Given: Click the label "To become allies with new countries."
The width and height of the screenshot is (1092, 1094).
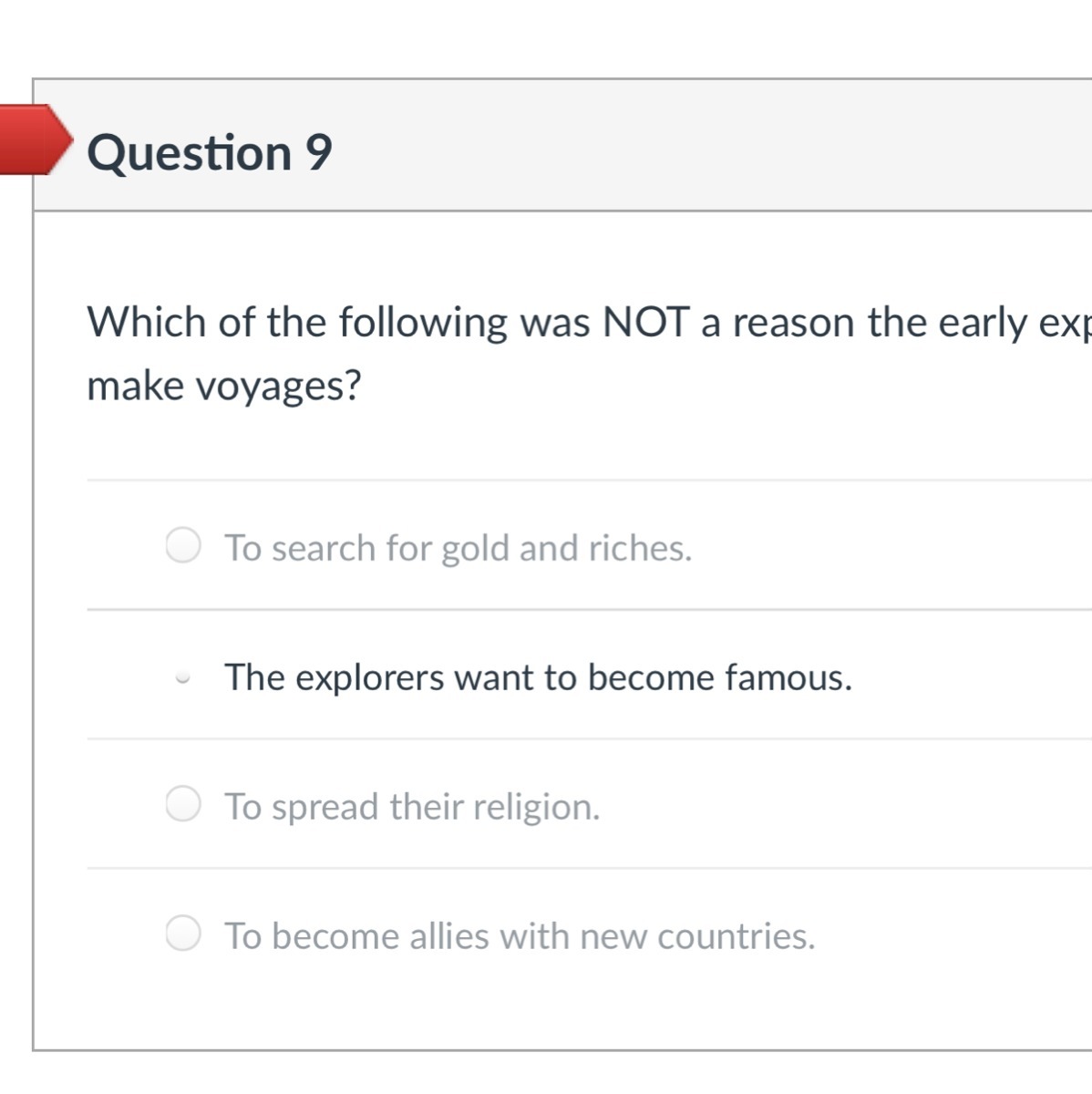Looking at the screenshot, I should 520,936.
